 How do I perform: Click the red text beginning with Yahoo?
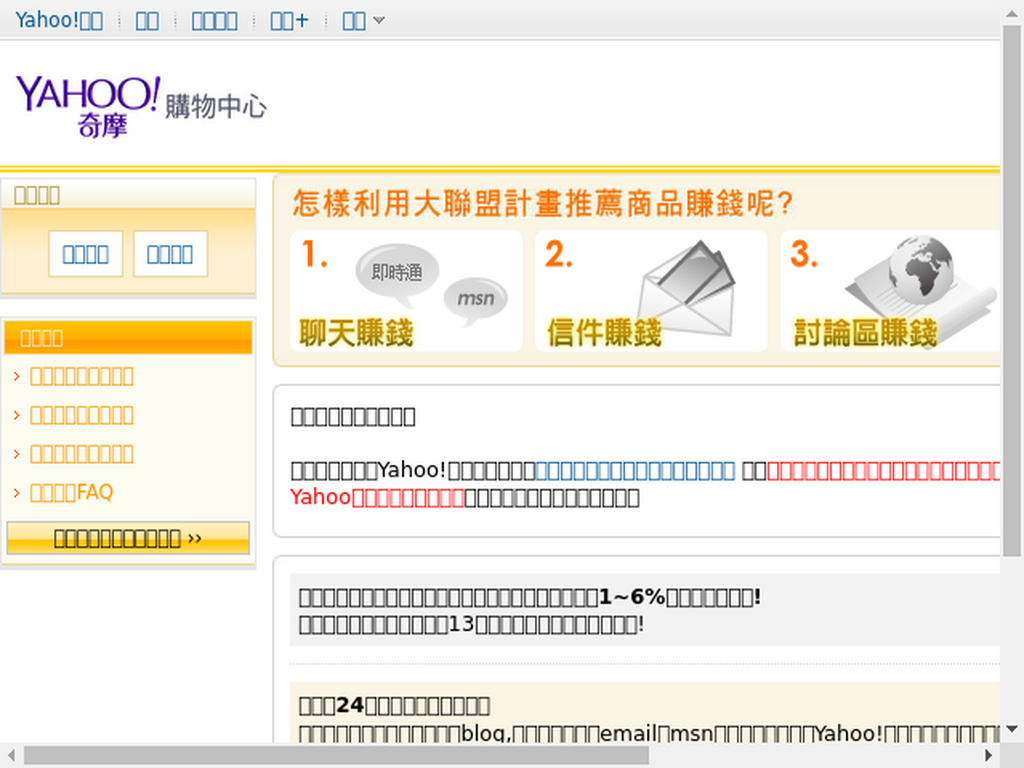pyautogui.click(x=377, y=498)
